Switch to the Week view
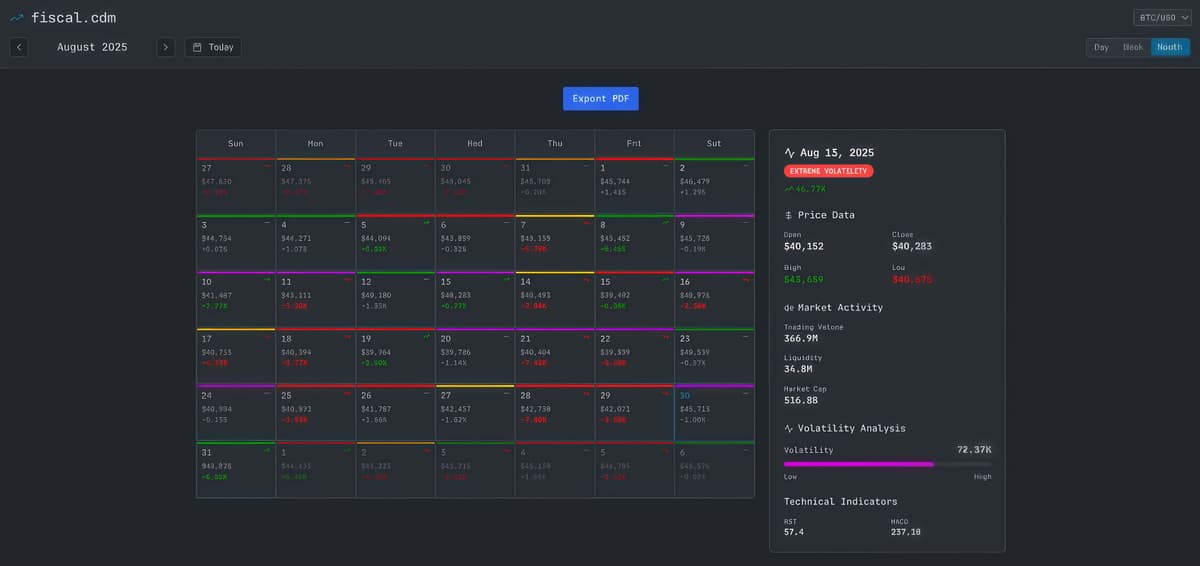This screenshot has width=1200, height=566. point(1132,47)
